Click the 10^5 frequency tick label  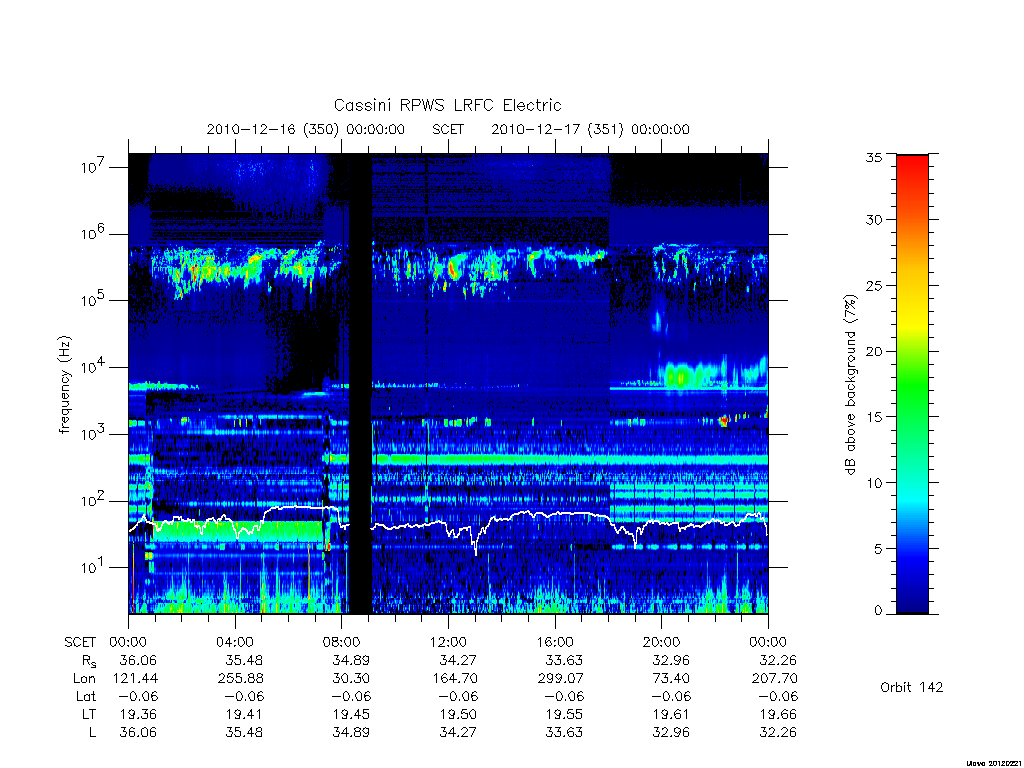[94, 300]
